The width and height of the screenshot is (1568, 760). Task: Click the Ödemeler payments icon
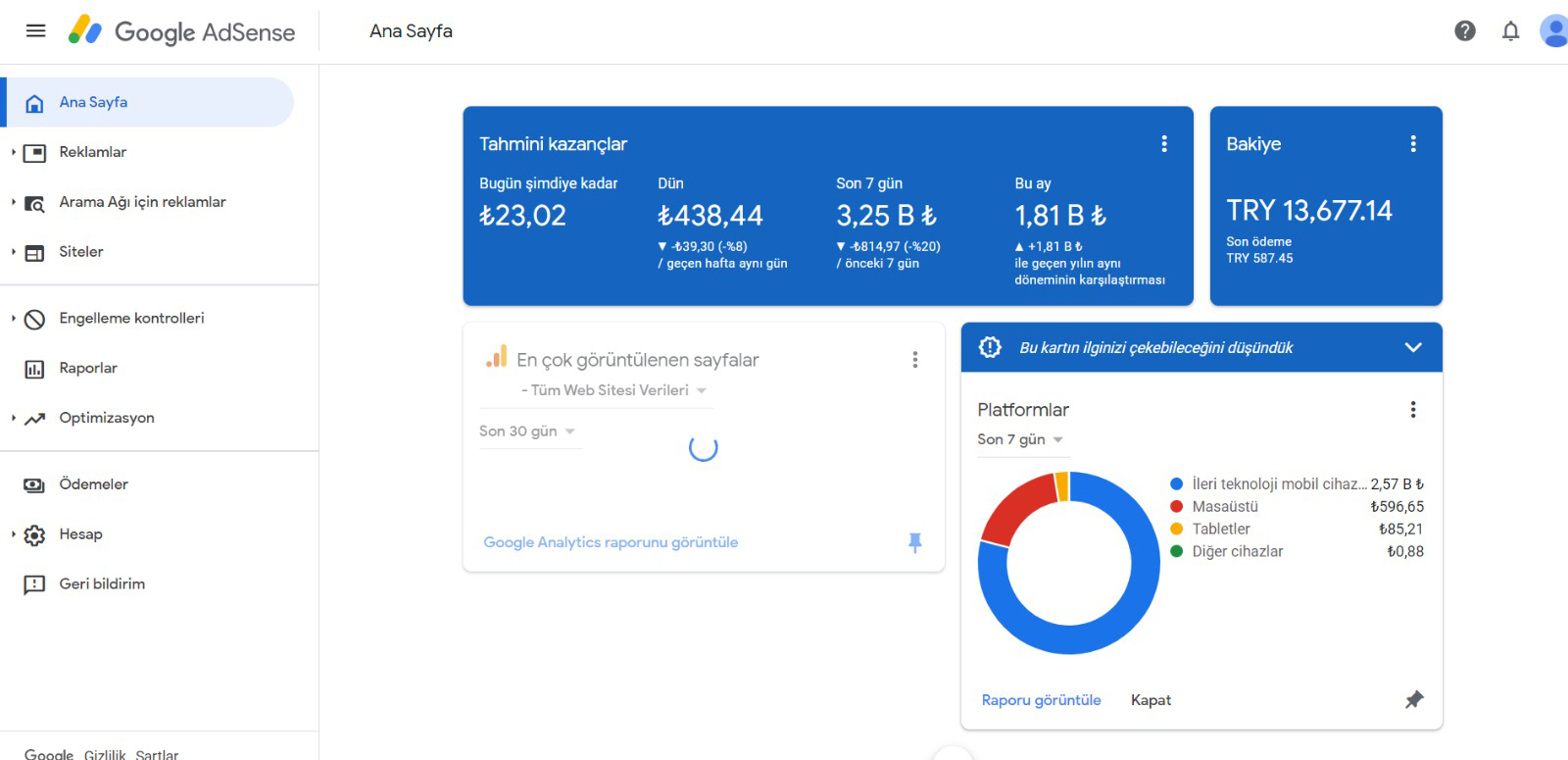click(34, 484)
